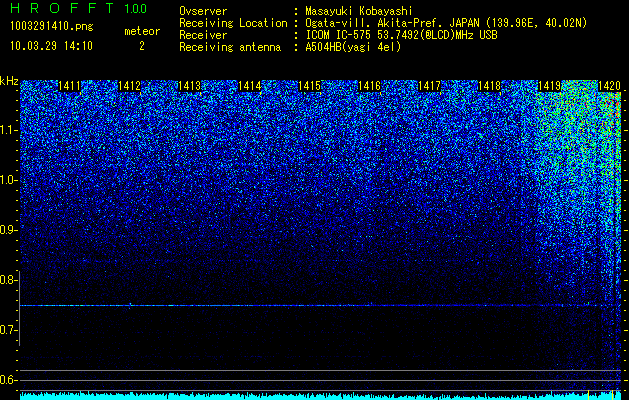Click the Receiving Location label
Screen dimensions: 629x400
(233, 24)
